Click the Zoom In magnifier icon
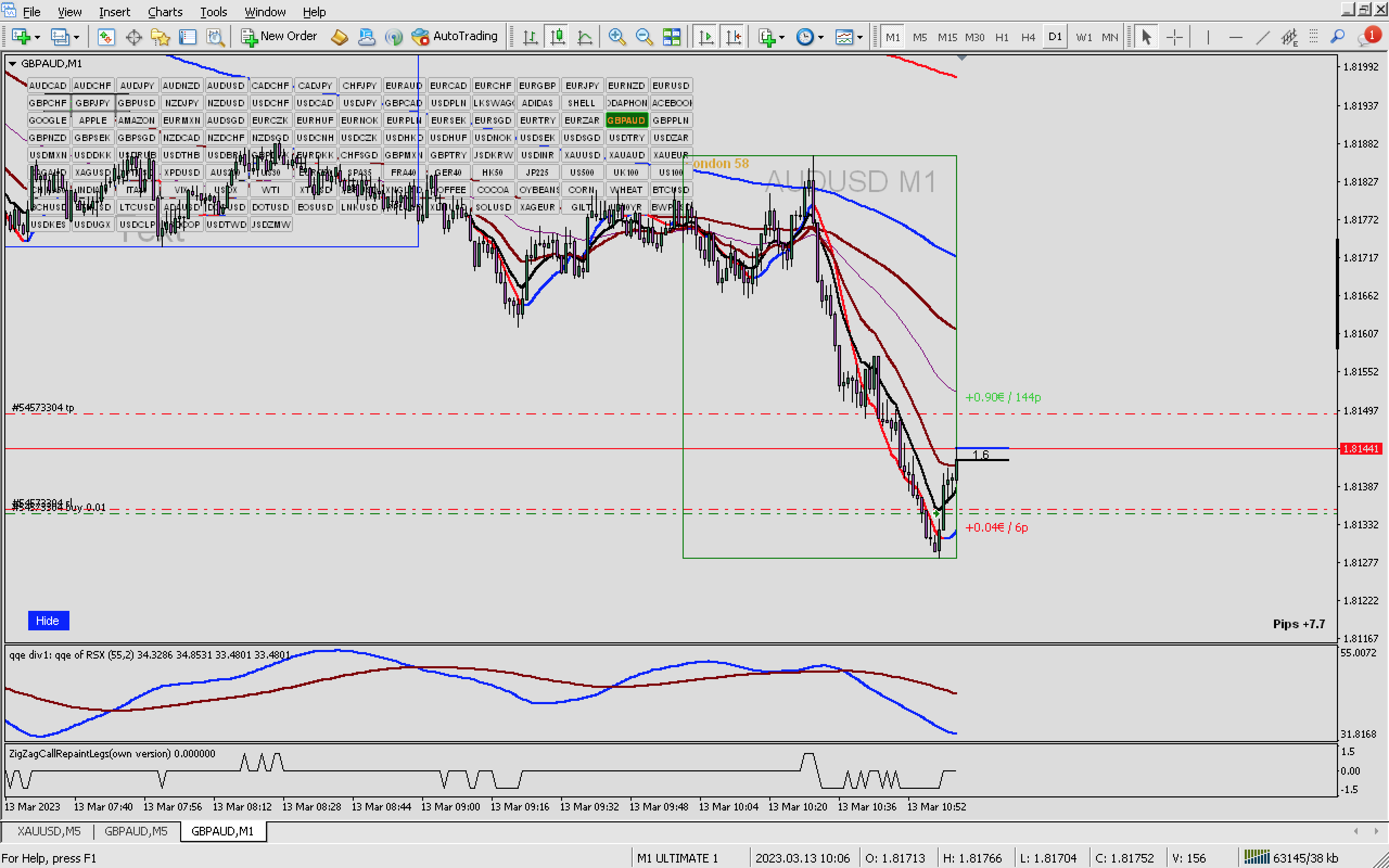The image size is (1389, 868). point(616,37)
